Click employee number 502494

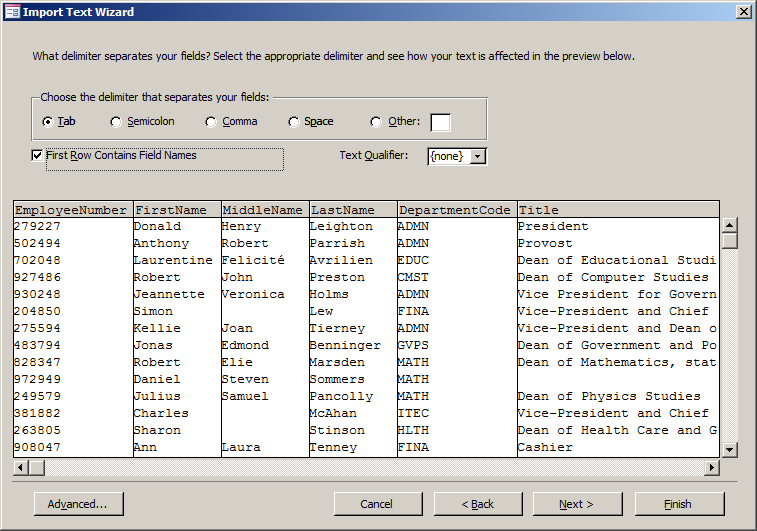pyautogui.click(x=37, y=243)
